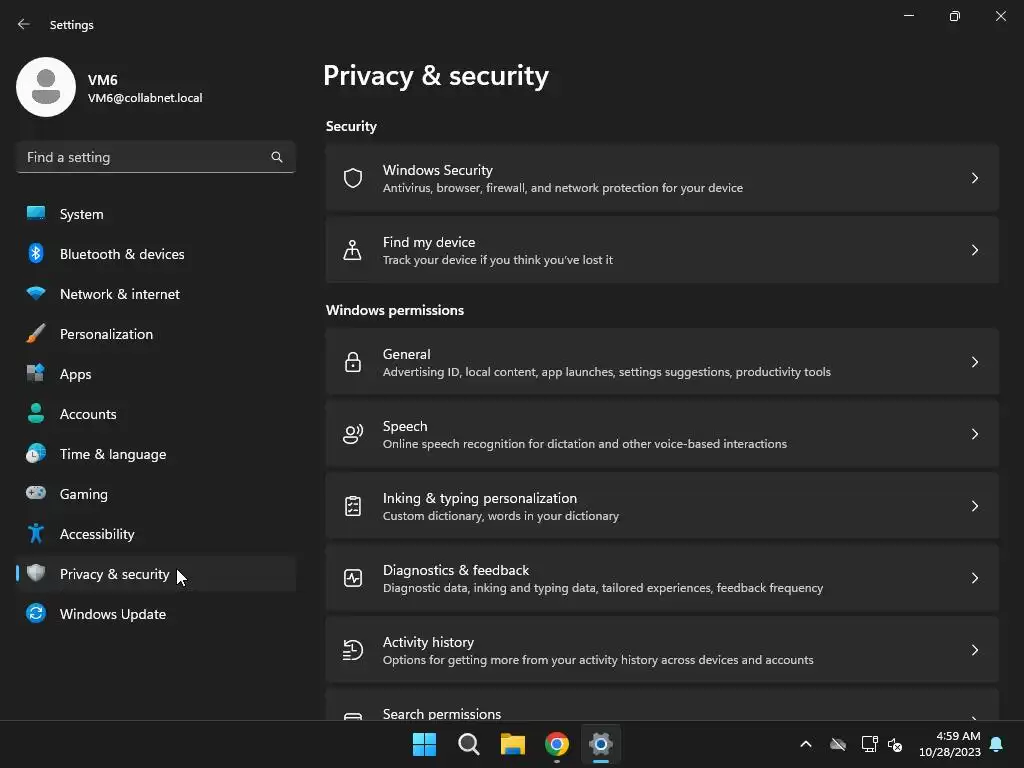This screenshot has width=1024, height=768.
Task: Click the Apps icon in sidebar
Action: (x=36, y=373)
